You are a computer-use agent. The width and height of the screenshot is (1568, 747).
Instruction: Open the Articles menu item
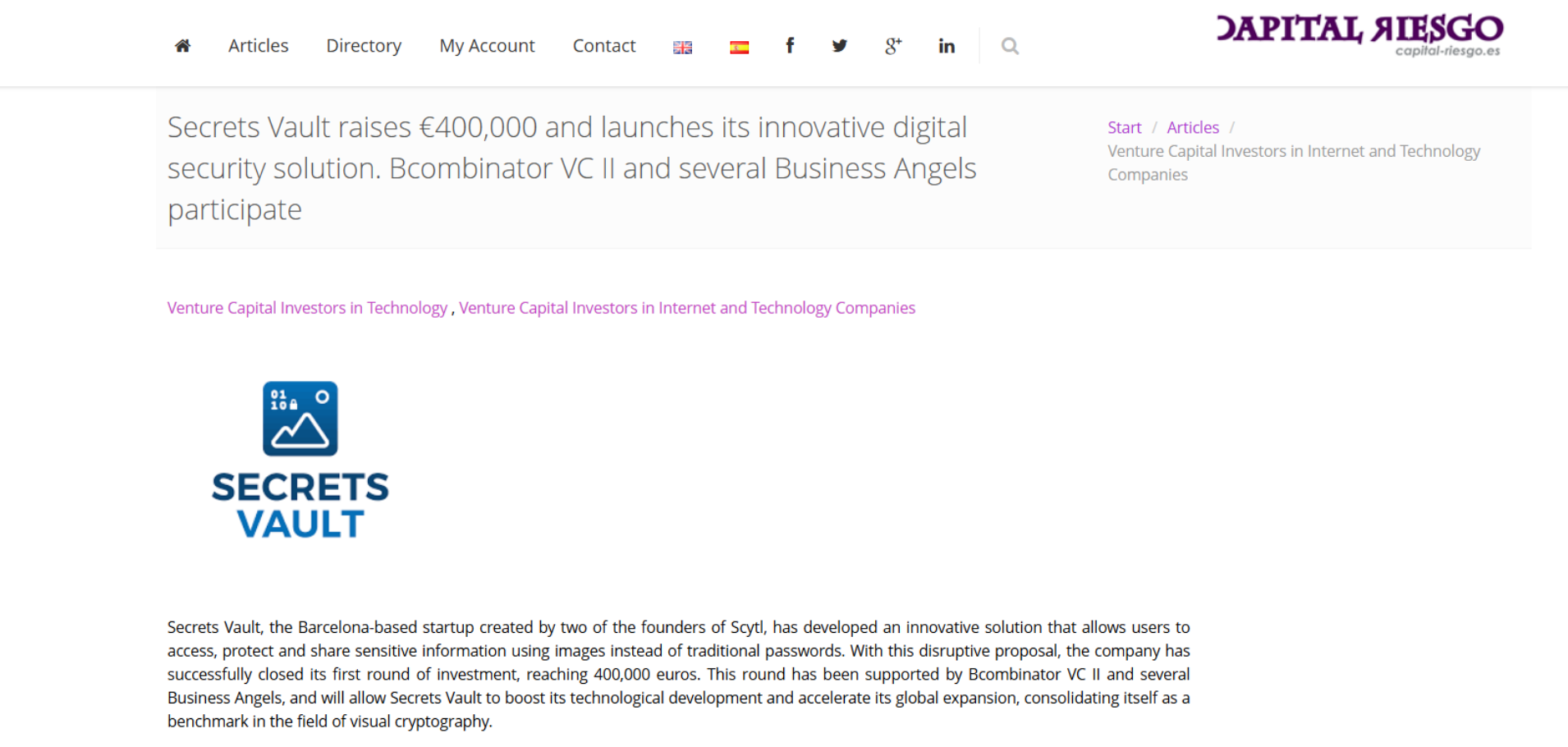[x=258, y=46]
